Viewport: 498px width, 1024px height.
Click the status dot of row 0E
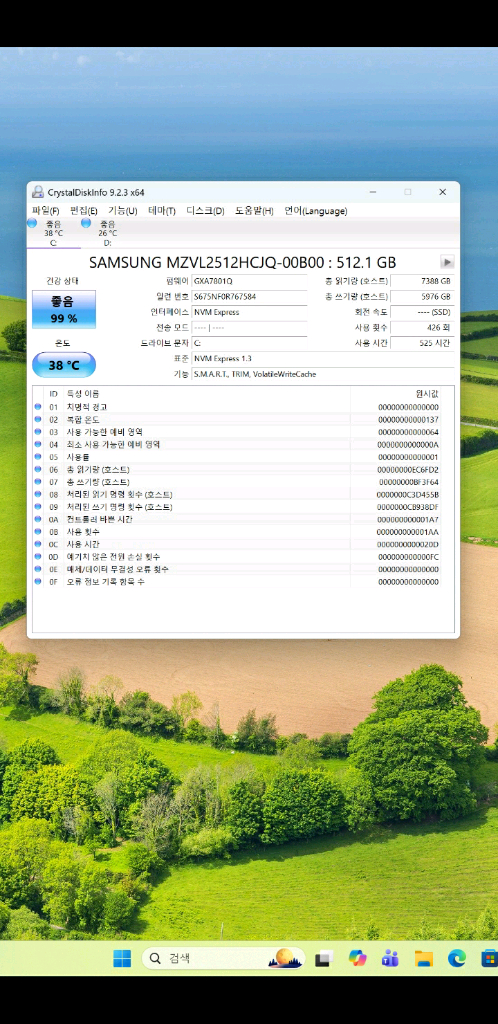(38, 569)
